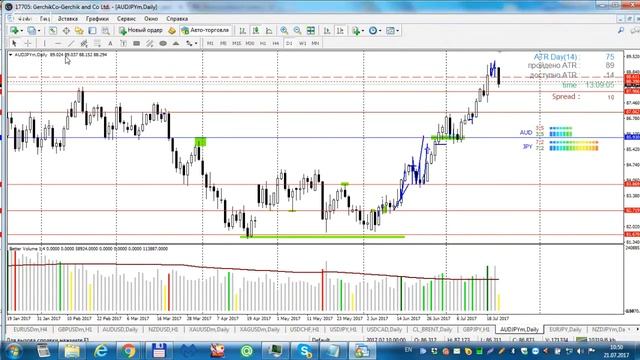Open the Data Window crosshair icon
Viewport: 640px width, 360px height.
click(66, 31)
